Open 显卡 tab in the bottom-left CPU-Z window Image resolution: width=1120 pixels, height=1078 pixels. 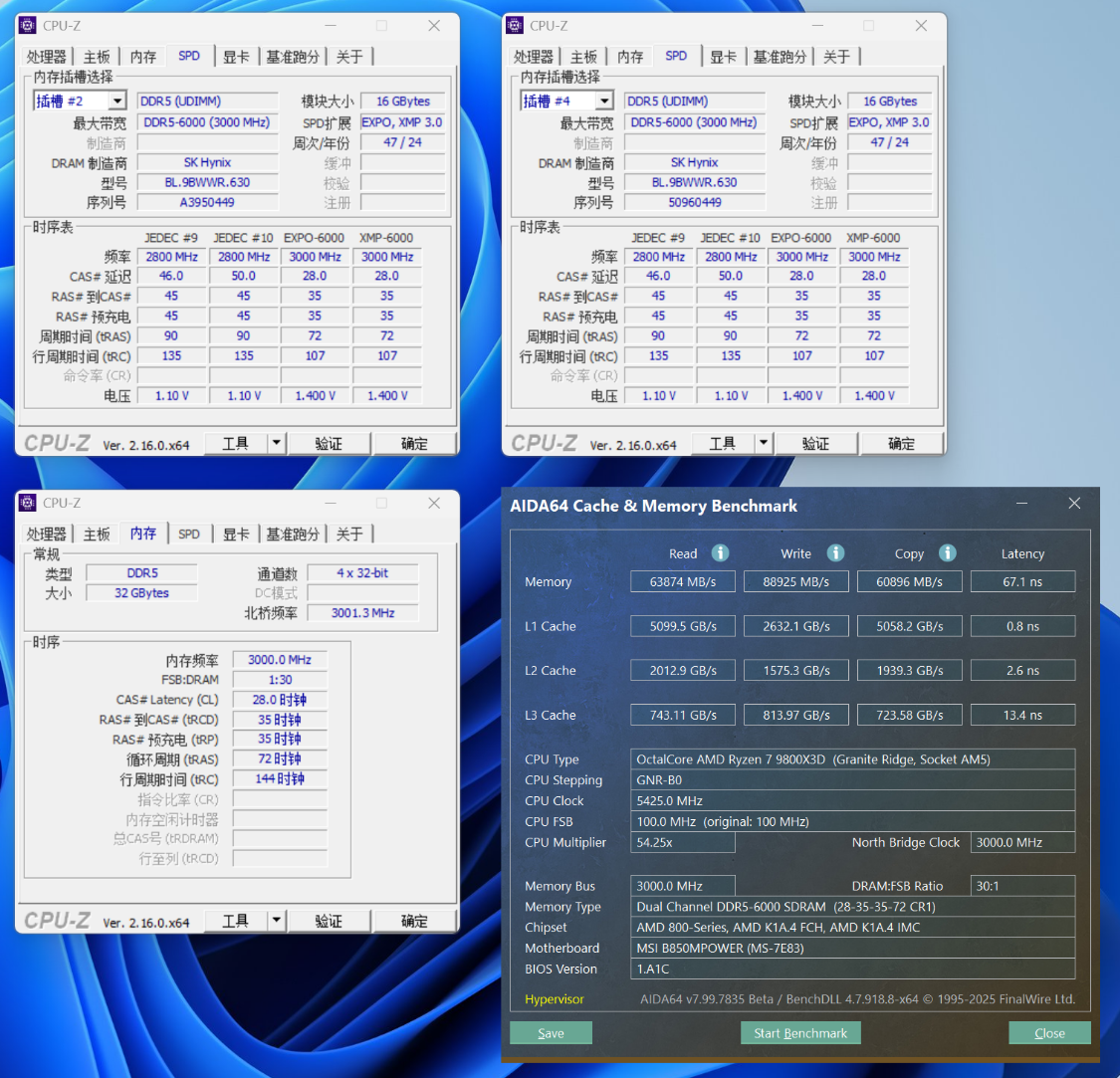coord(236,534)
